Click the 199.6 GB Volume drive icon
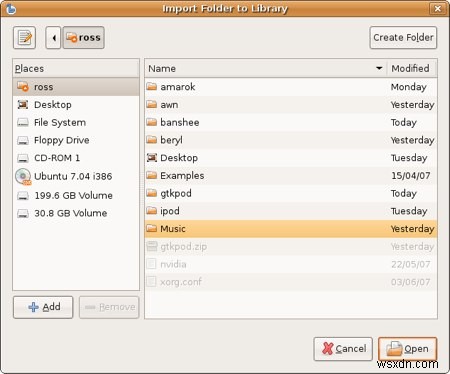 point(23,196)
